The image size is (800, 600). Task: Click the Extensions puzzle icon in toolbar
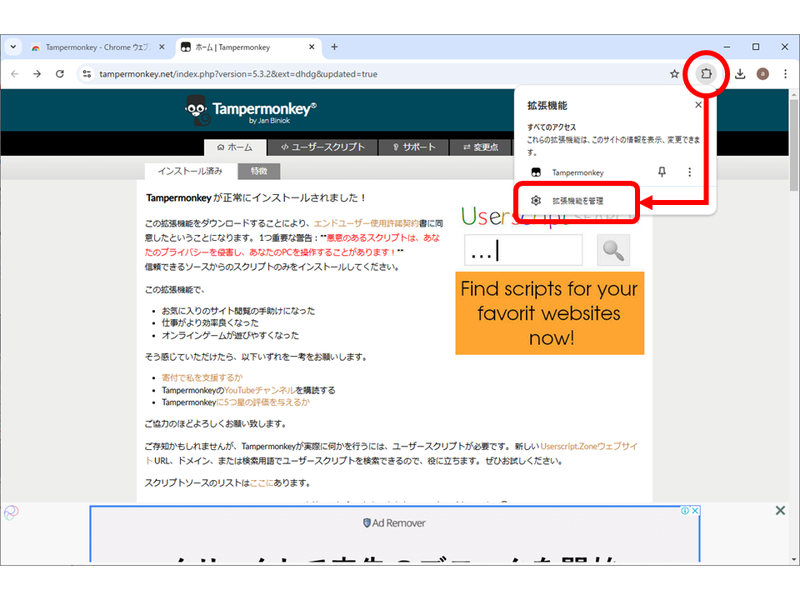706,73
